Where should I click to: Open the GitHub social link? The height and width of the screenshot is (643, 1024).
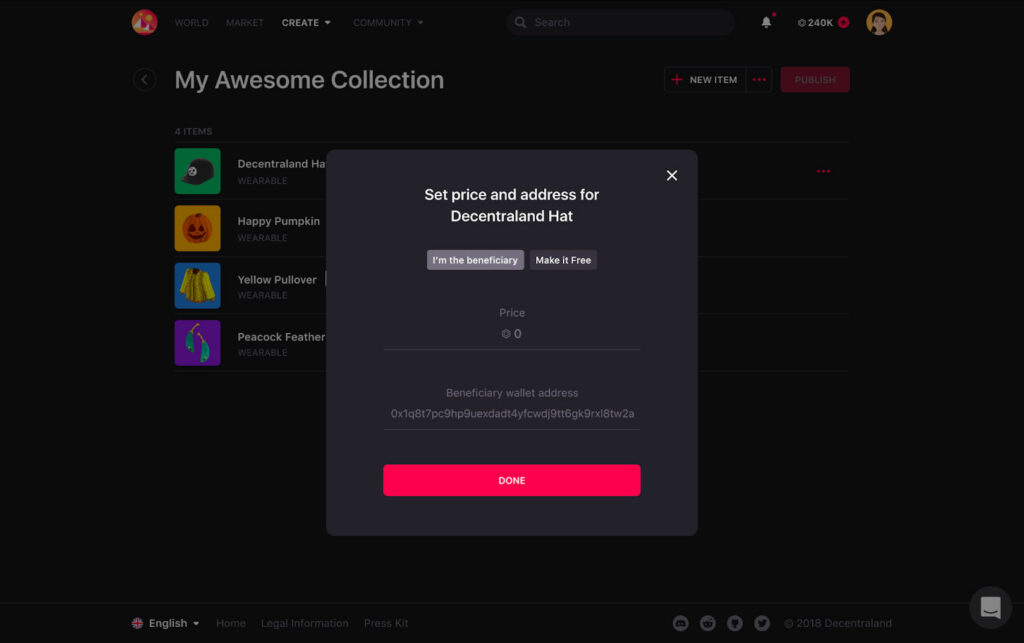(x=735, y=623)
